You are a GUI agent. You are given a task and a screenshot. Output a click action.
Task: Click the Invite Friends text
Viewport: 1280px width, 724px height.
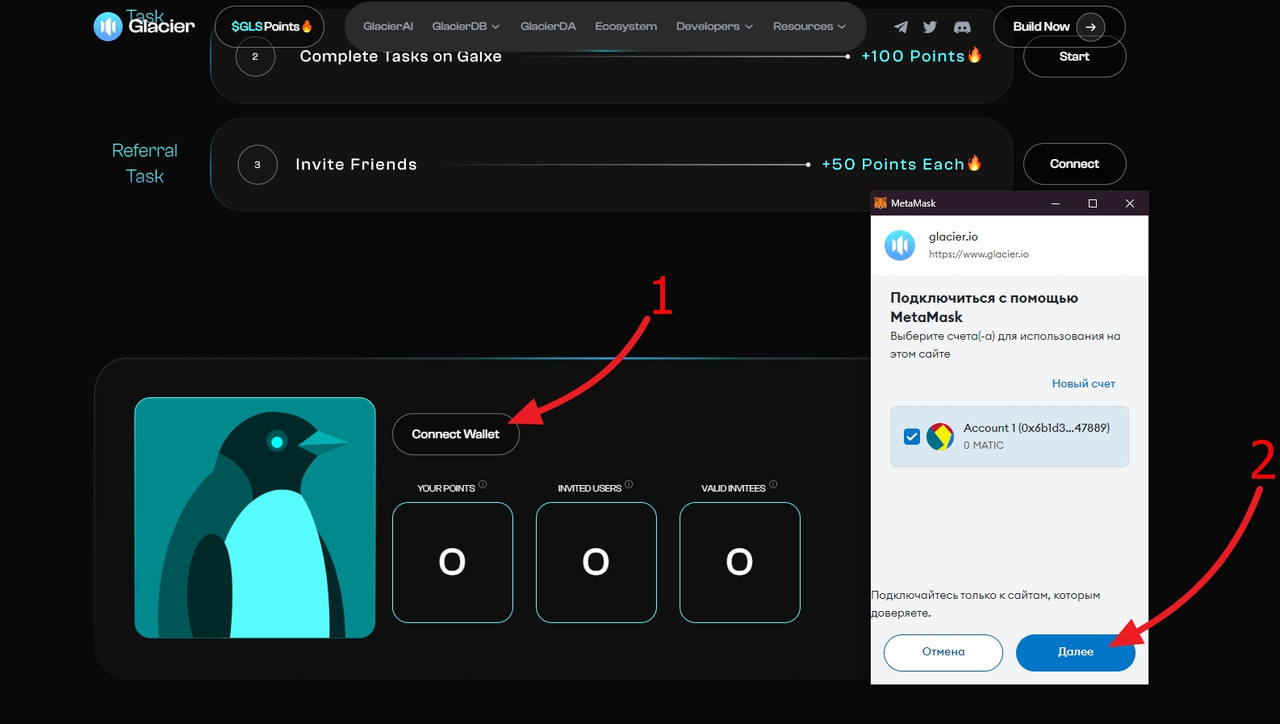pos(356,164)
